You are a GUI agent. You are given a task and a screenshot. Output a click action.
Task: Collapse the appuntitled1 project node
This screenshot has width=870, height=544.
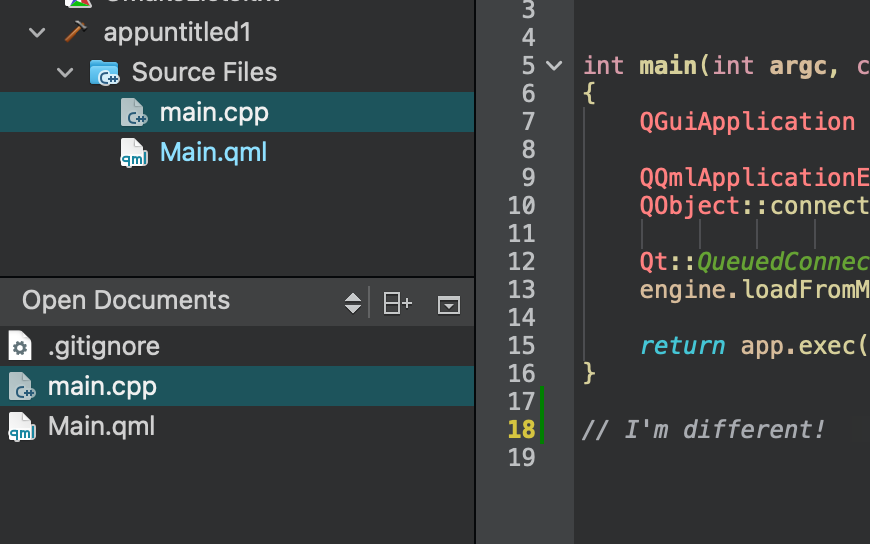pyautogui.click(x=38, y=33)
